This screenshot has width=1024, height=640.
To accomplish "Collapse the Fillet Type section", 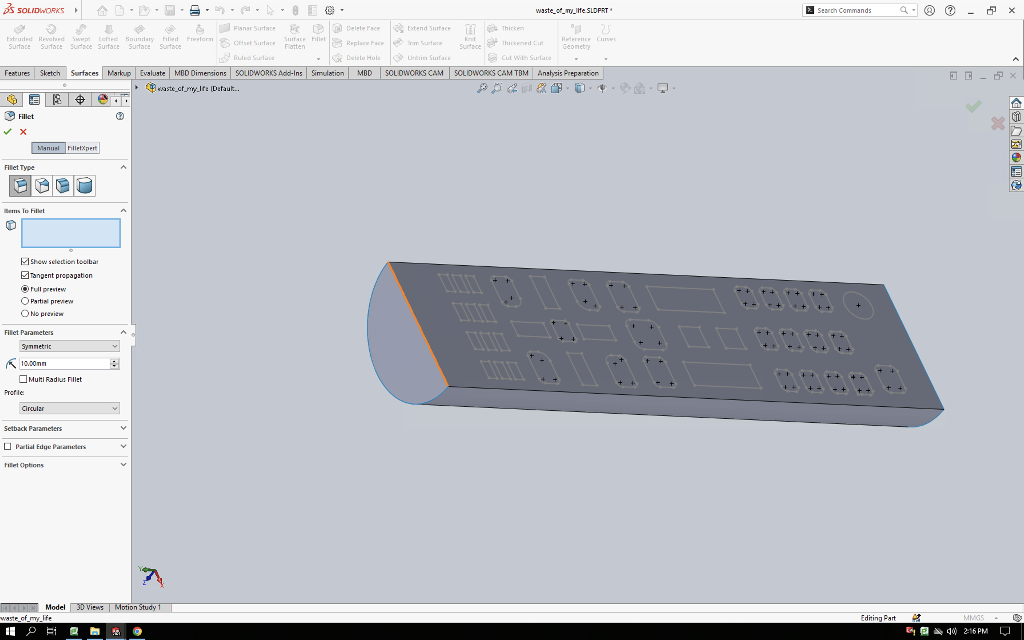I will coord(123,167).
